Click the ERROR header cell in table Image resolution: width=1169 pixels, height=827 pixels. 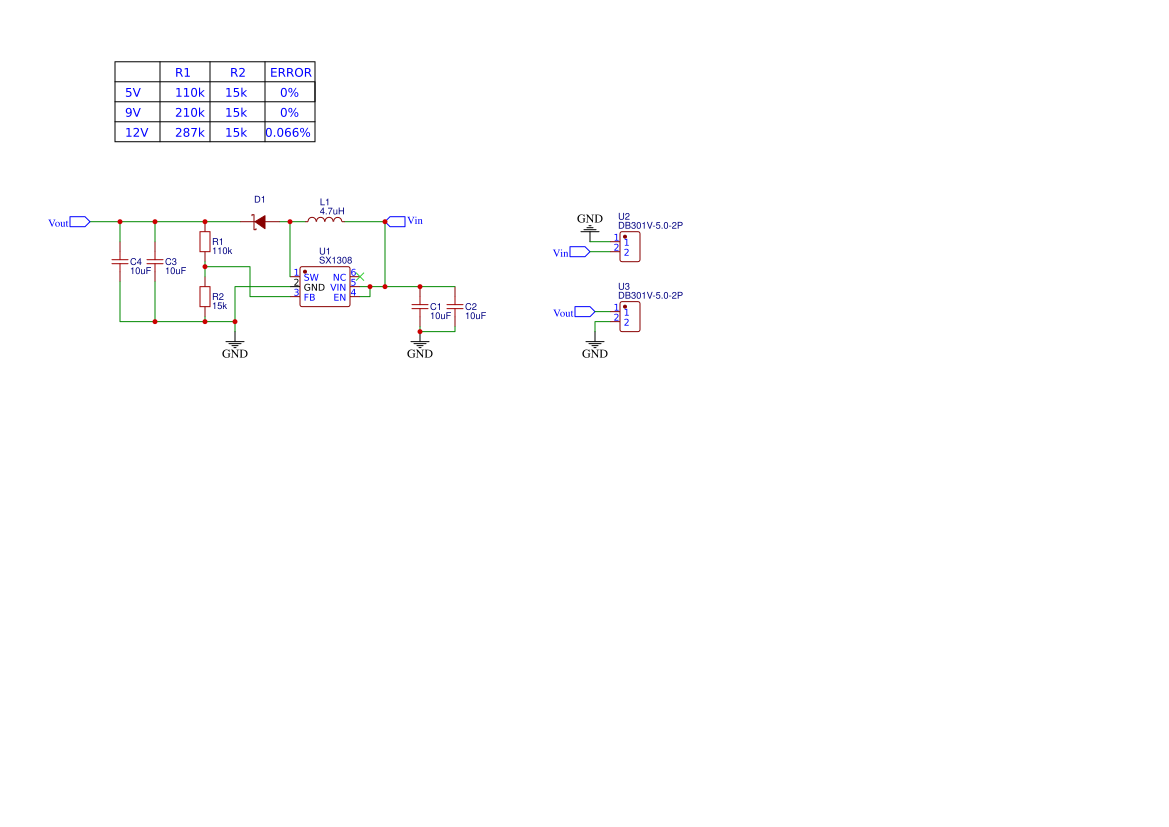(x=290, y=72)
